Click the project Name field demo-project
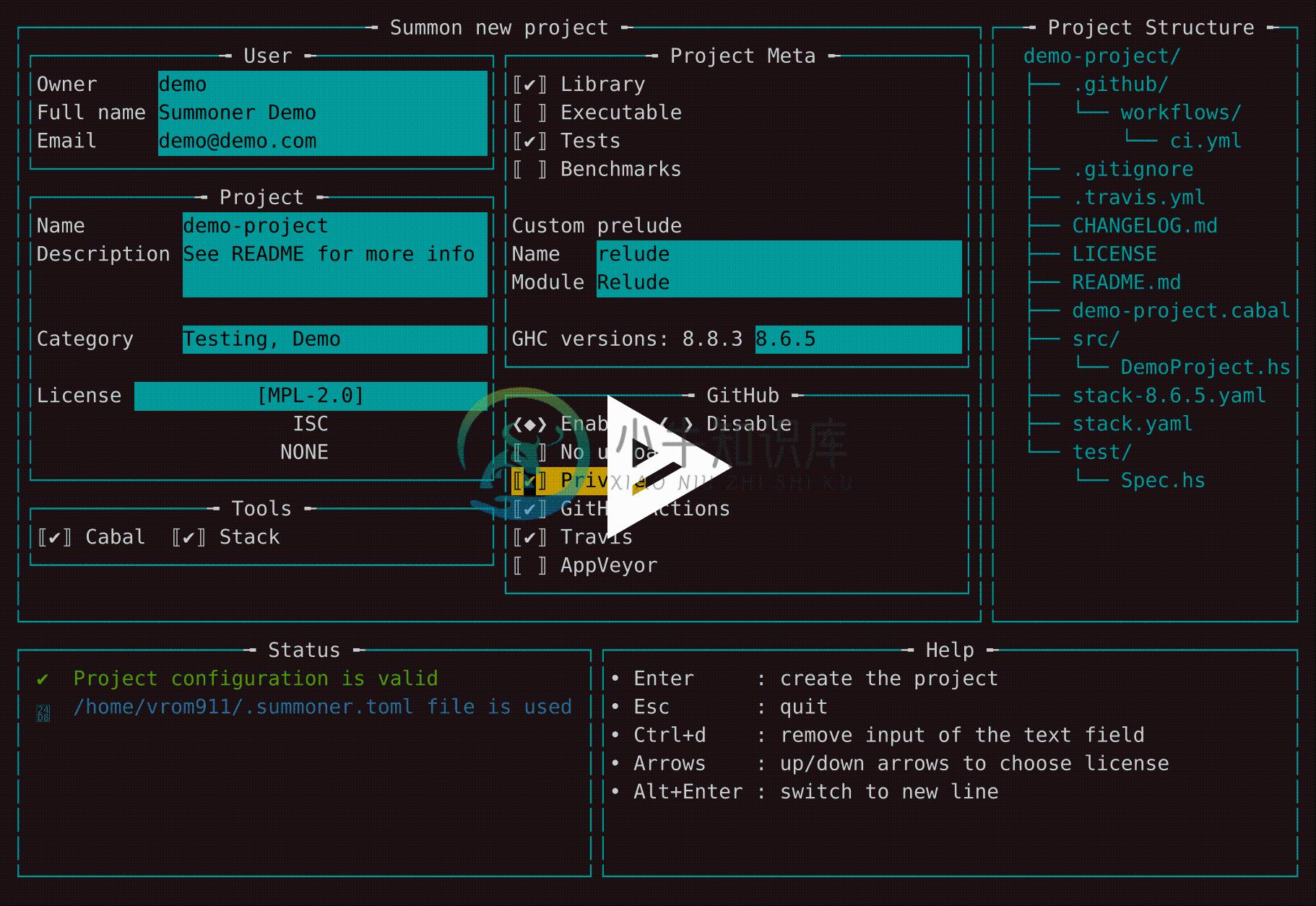The width and height of the screenshot is (1316, 906). (335, 226)
